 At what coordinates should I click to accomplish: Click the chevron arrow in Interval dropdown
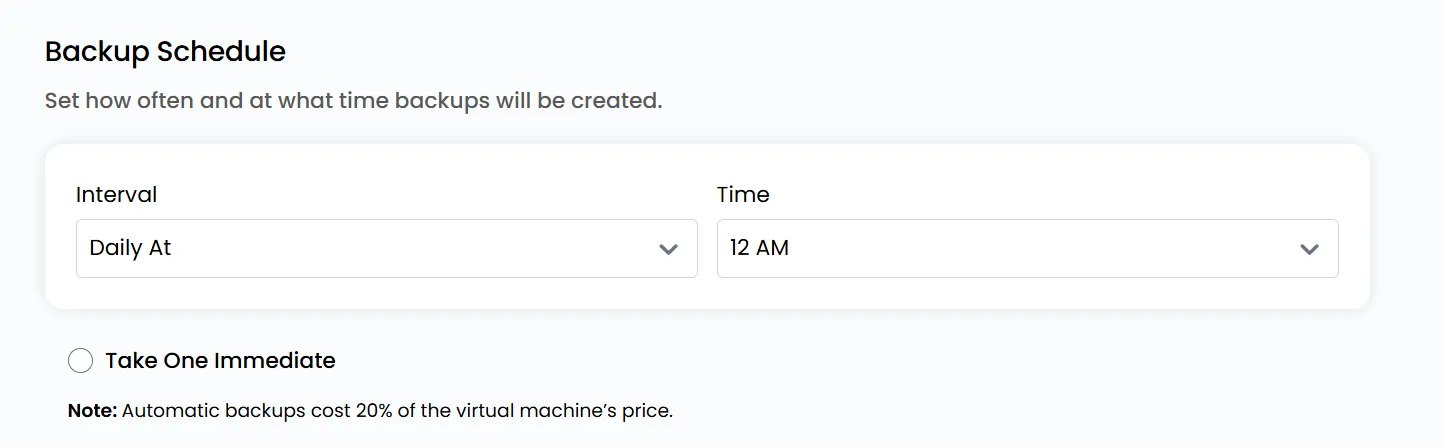pyautogui.click(x=669, y=249)
